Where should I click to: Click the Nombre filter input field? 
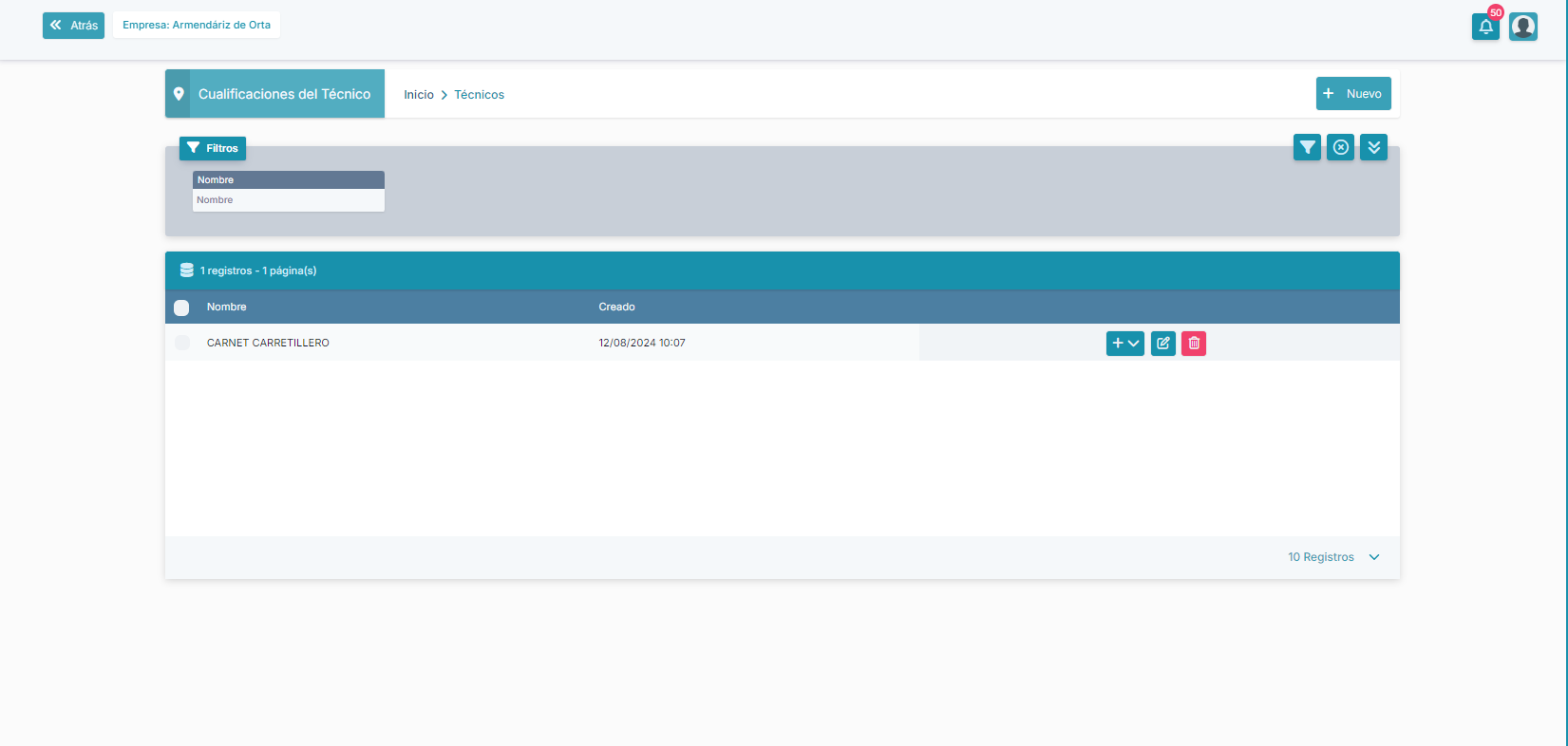(288, 200)
